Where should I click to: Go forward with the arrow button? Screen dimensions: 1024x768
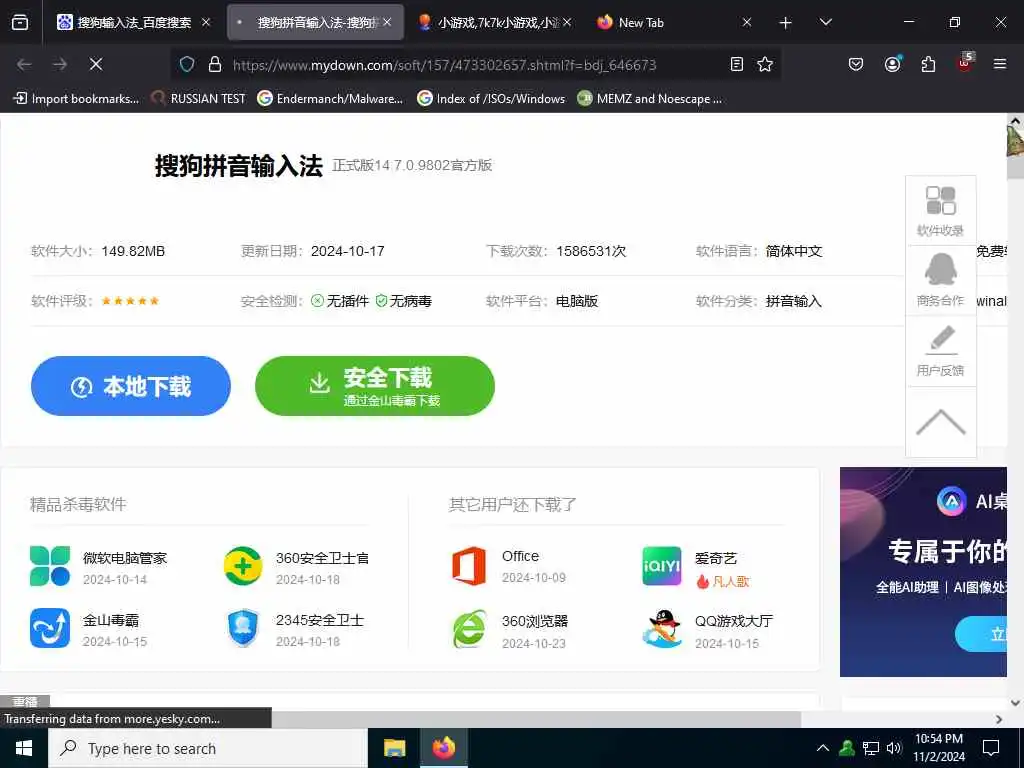[60, 64]
